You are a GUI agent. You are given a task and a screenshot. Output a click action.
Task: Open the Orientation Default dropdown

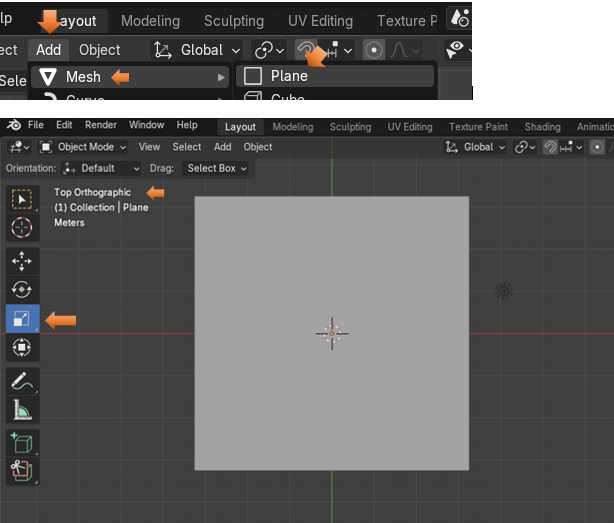pos(102,168)
